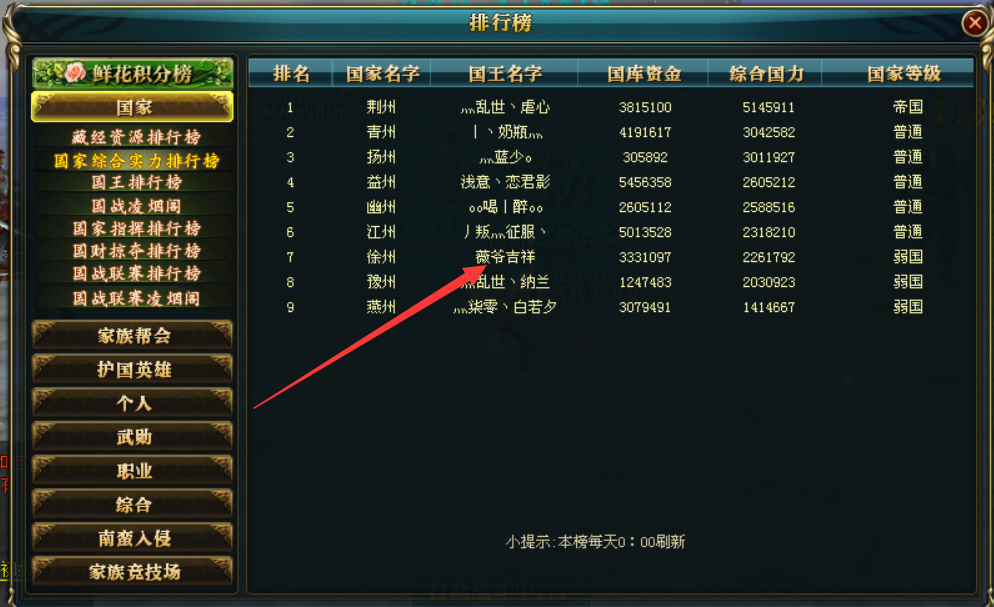Open the 鲜花积分榜 flower points ranking
994x607 pixels.
133,73
